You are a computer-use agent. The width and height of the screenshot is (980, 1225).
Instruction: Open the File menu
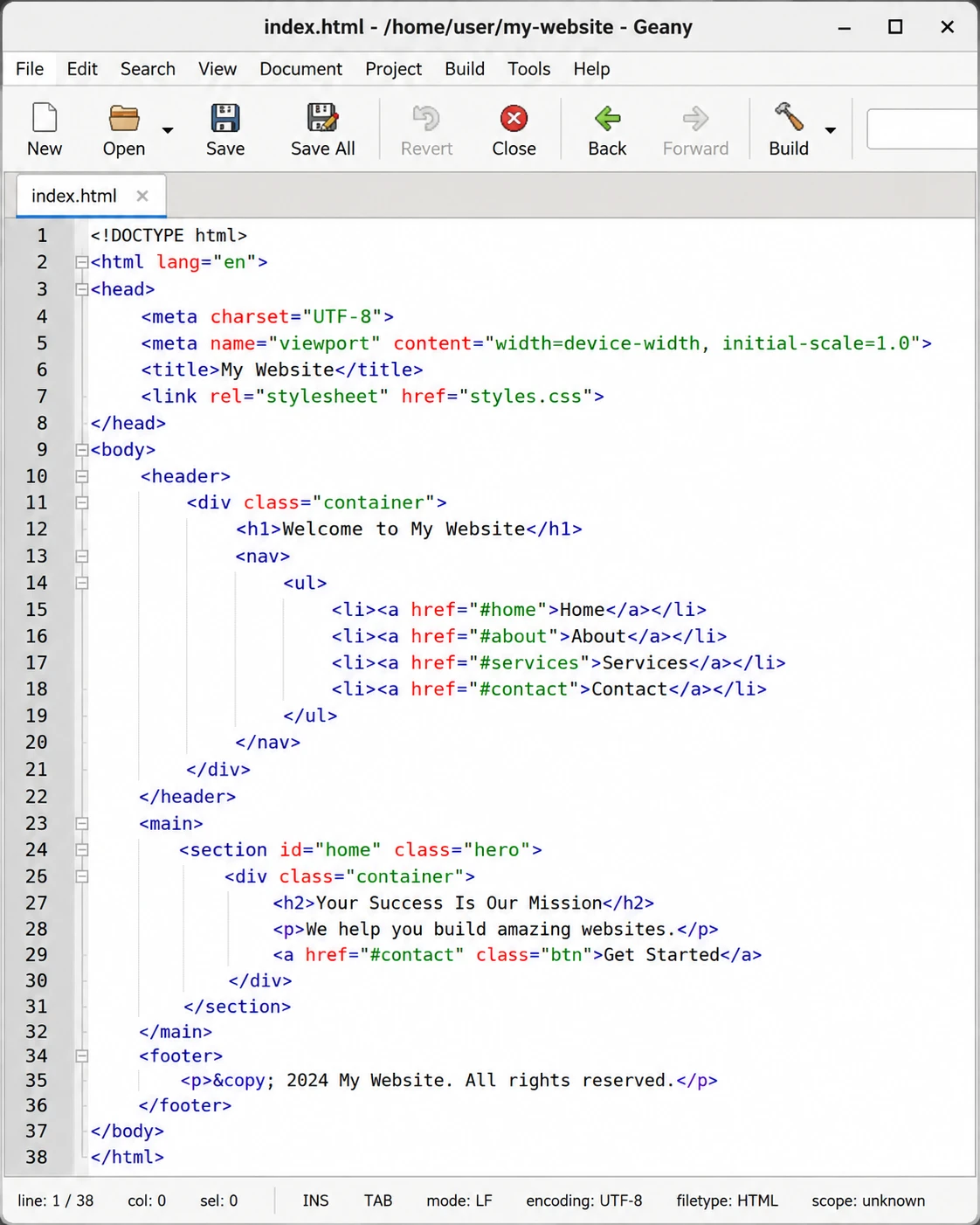(x=30, y=69)
